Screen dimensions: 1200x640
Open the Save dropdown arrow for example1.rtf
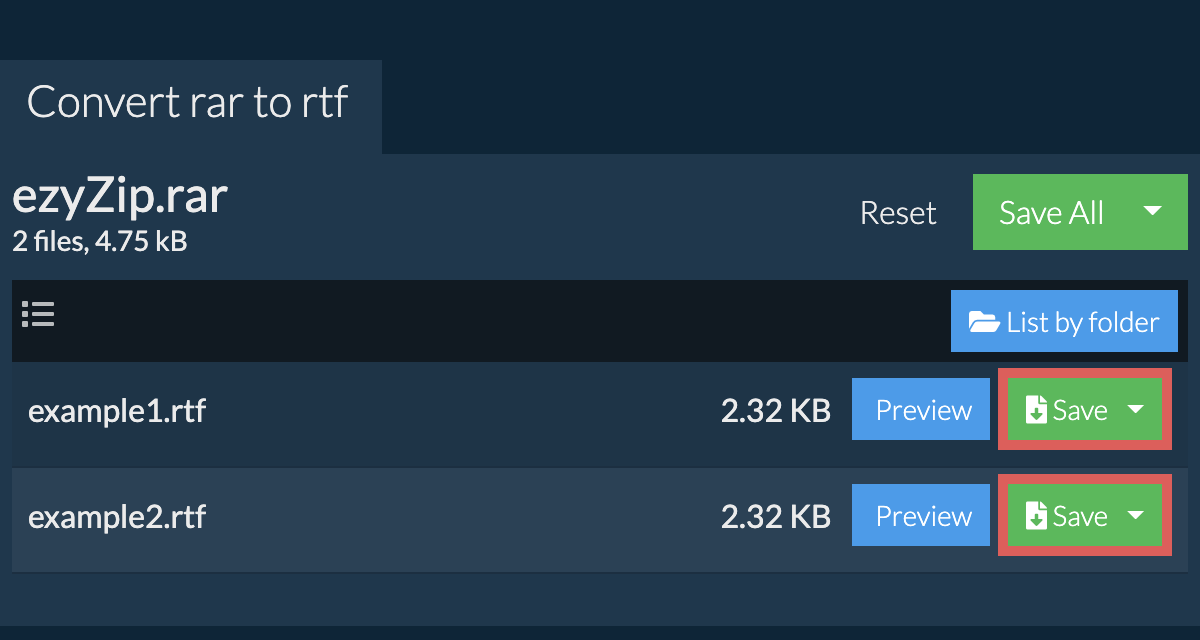click(1136, 410)
